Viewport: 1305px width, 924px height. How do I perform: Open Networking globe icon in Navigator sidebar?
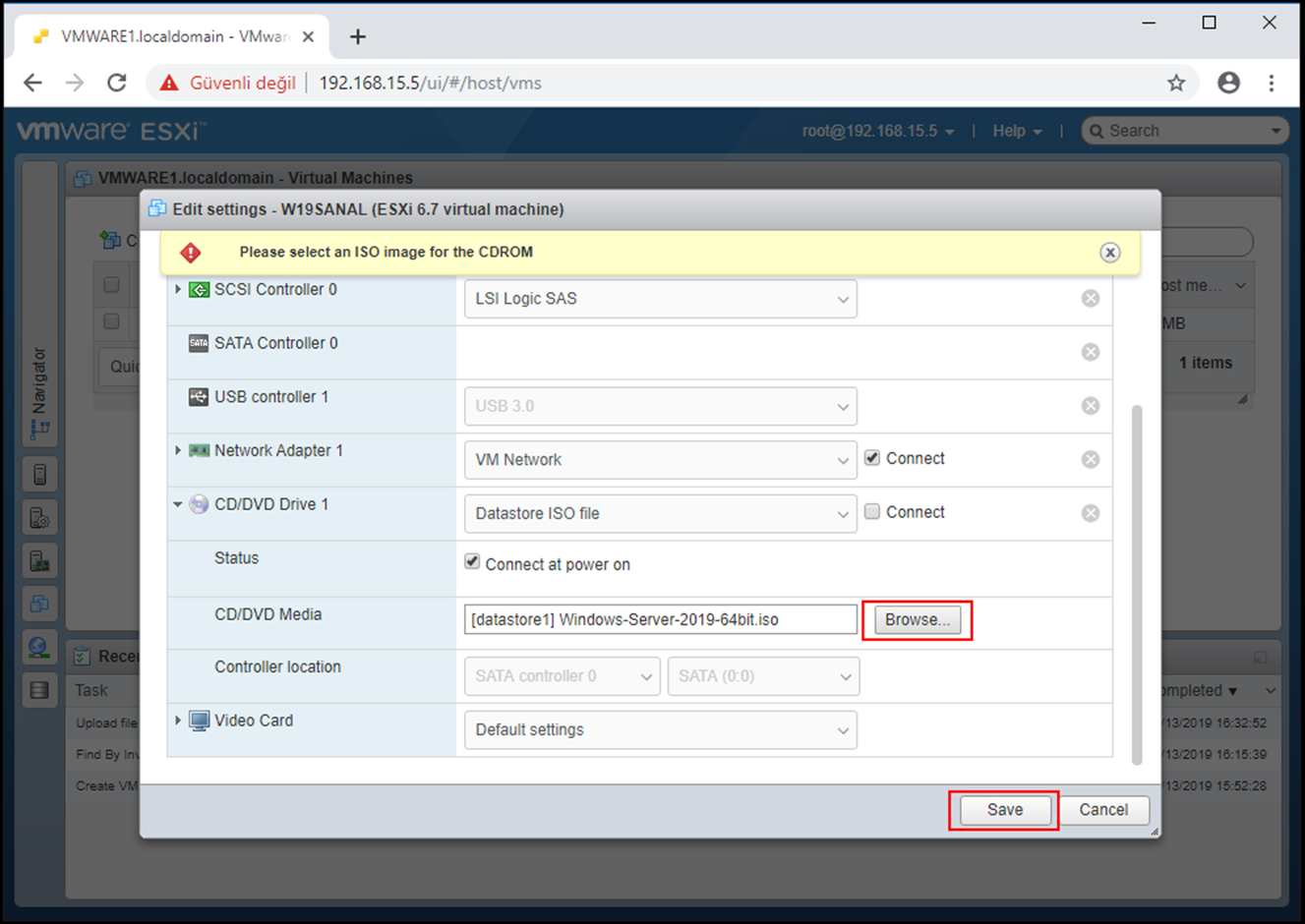tap(39, 647)
